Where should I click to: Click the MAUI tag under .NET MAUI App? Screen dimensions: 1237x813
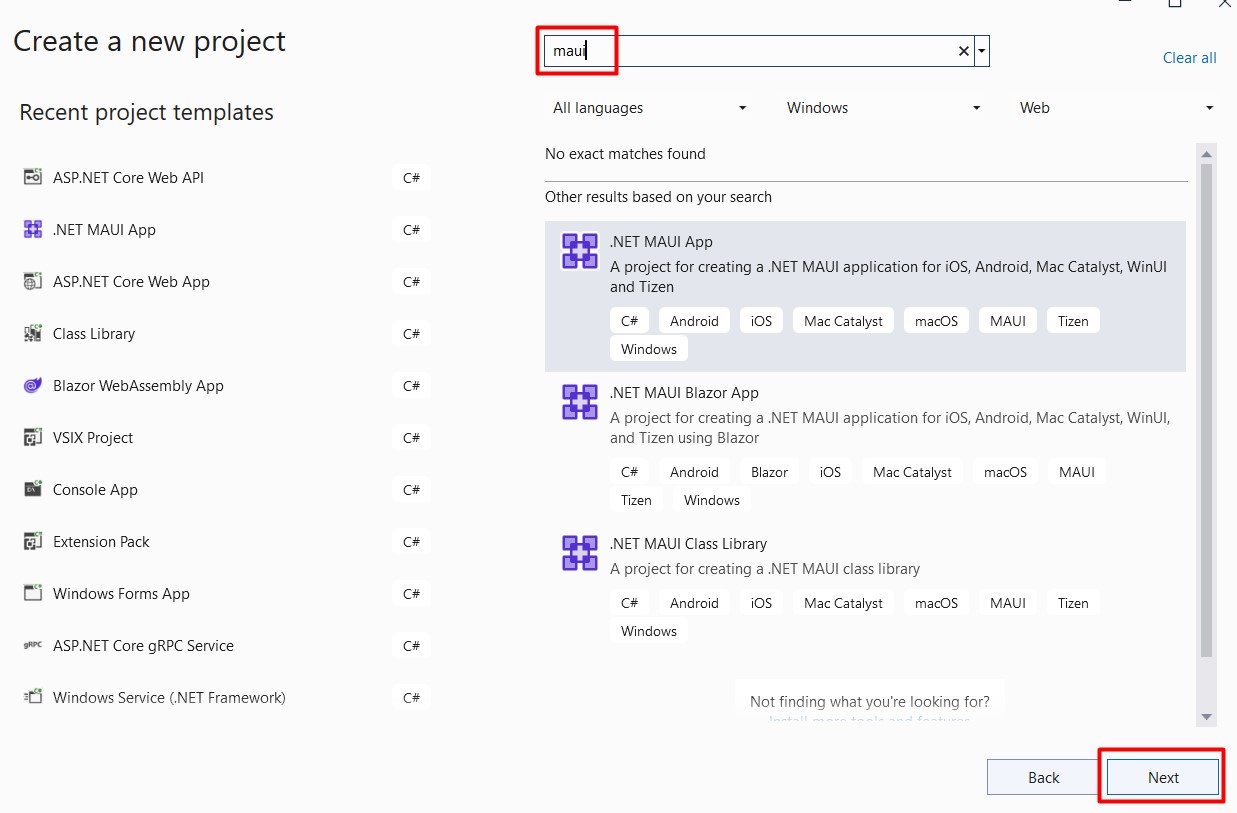click(1008, 321)
